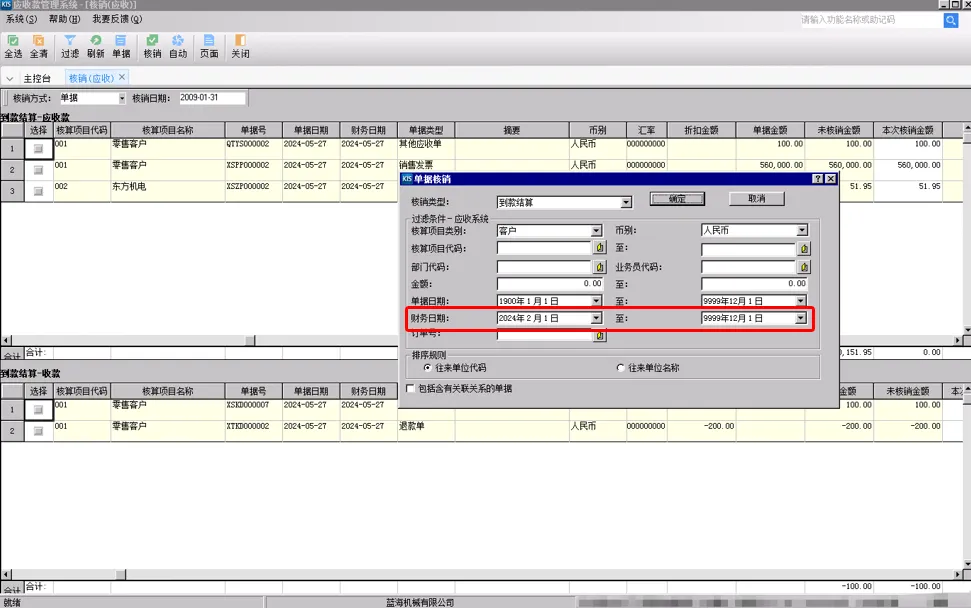
Task: Click 财务日期 column header in 收款 table
Action: click(368, 391)
